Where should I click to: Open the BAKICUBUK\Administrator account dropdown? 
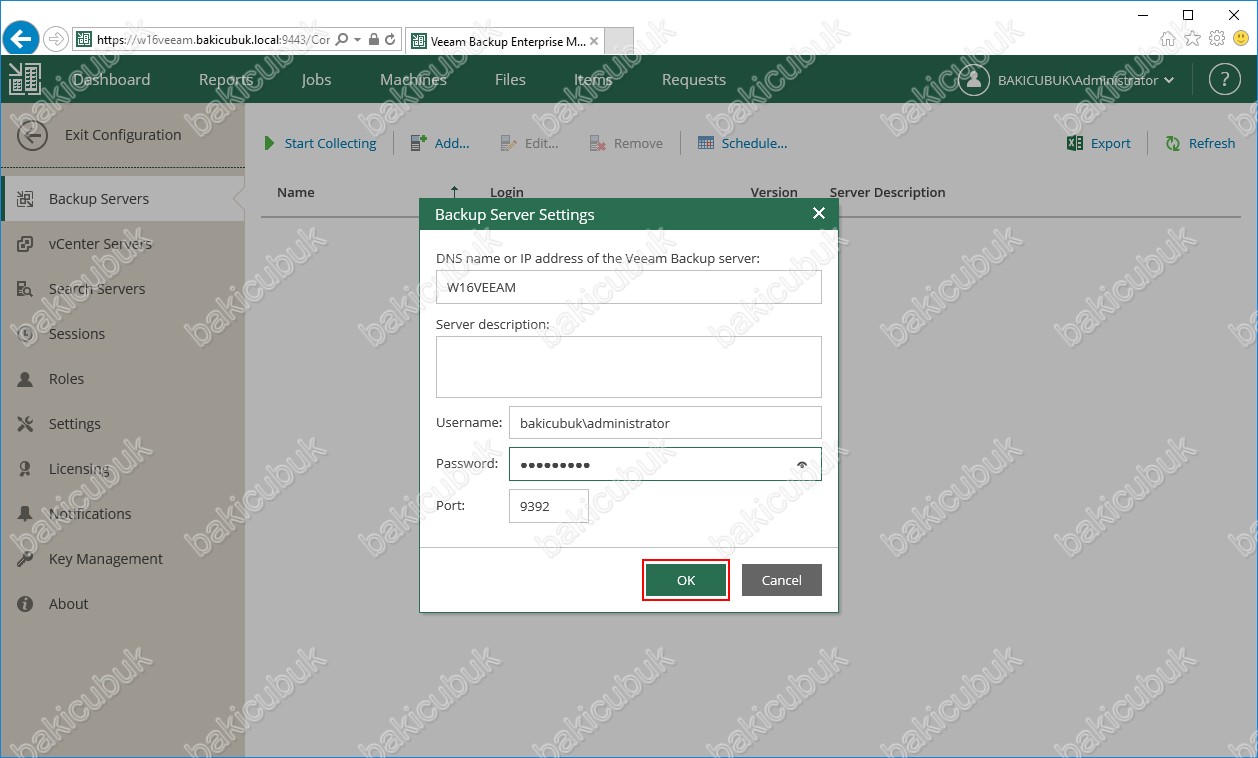tap(1086, 80)
